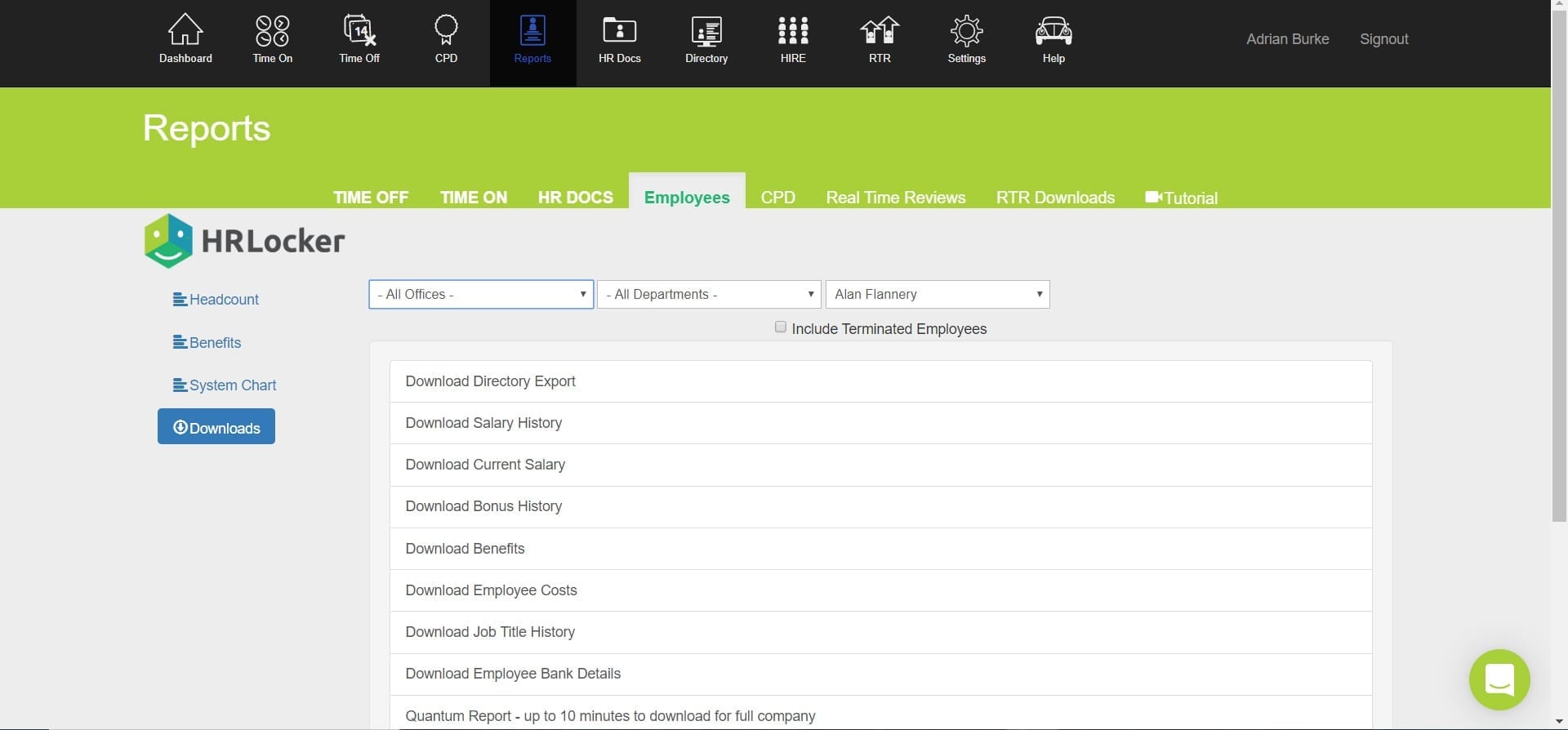Click Download Job Title History
Viewport: 1568px width, 730px height.
pyautogui.click(x=880, y=632)
